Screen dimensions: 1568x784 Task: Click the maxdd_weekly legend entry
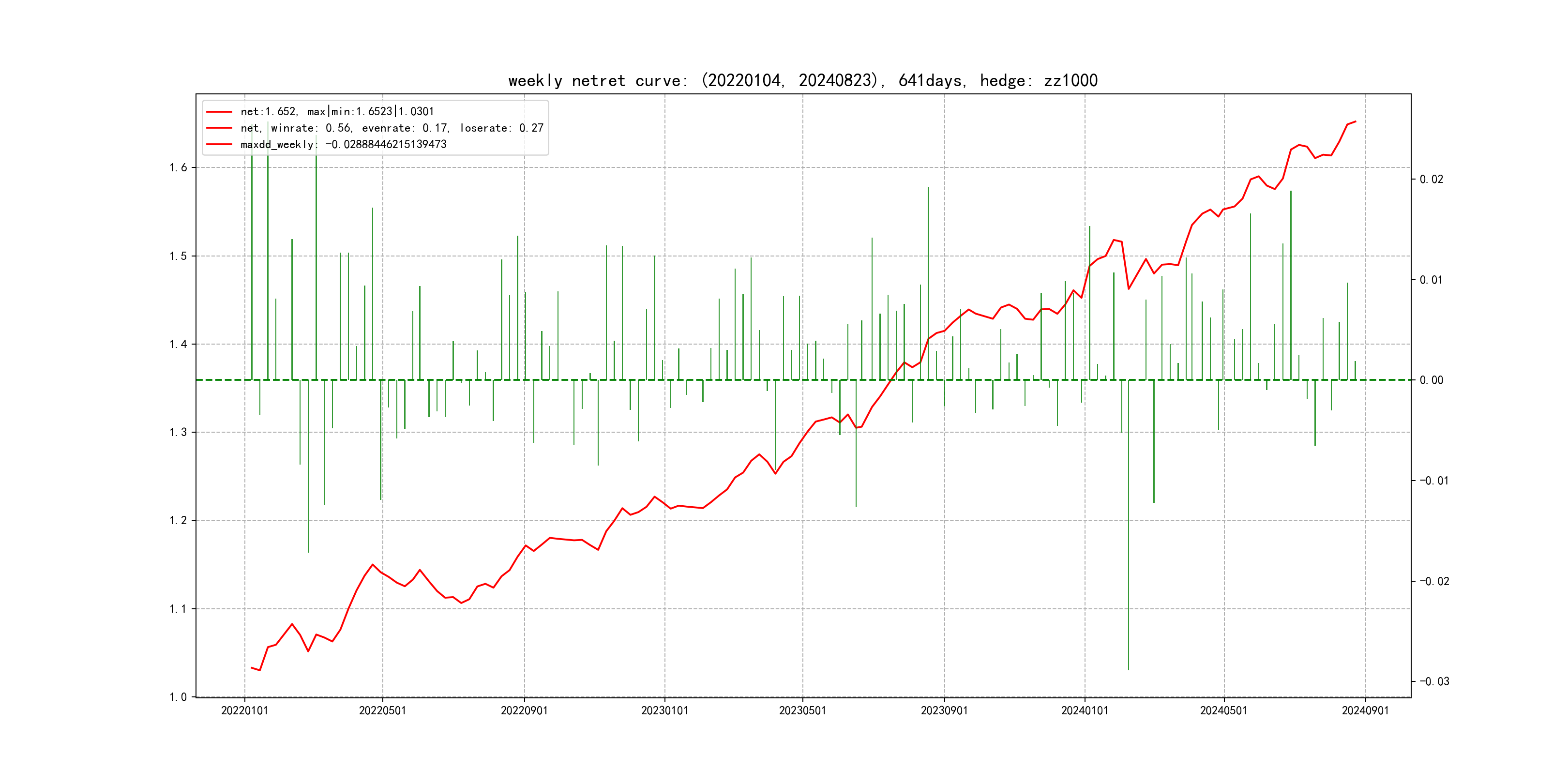343,144
